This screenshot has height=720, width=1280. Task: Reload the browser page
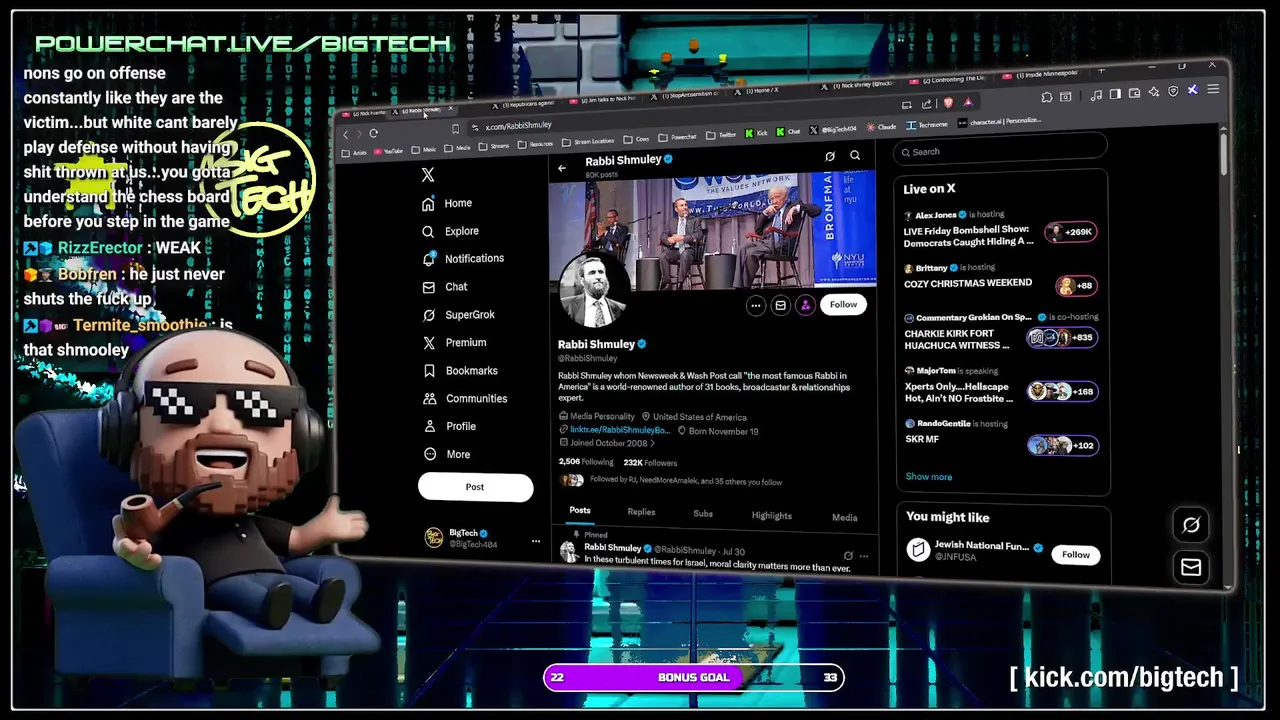point(373,133)
